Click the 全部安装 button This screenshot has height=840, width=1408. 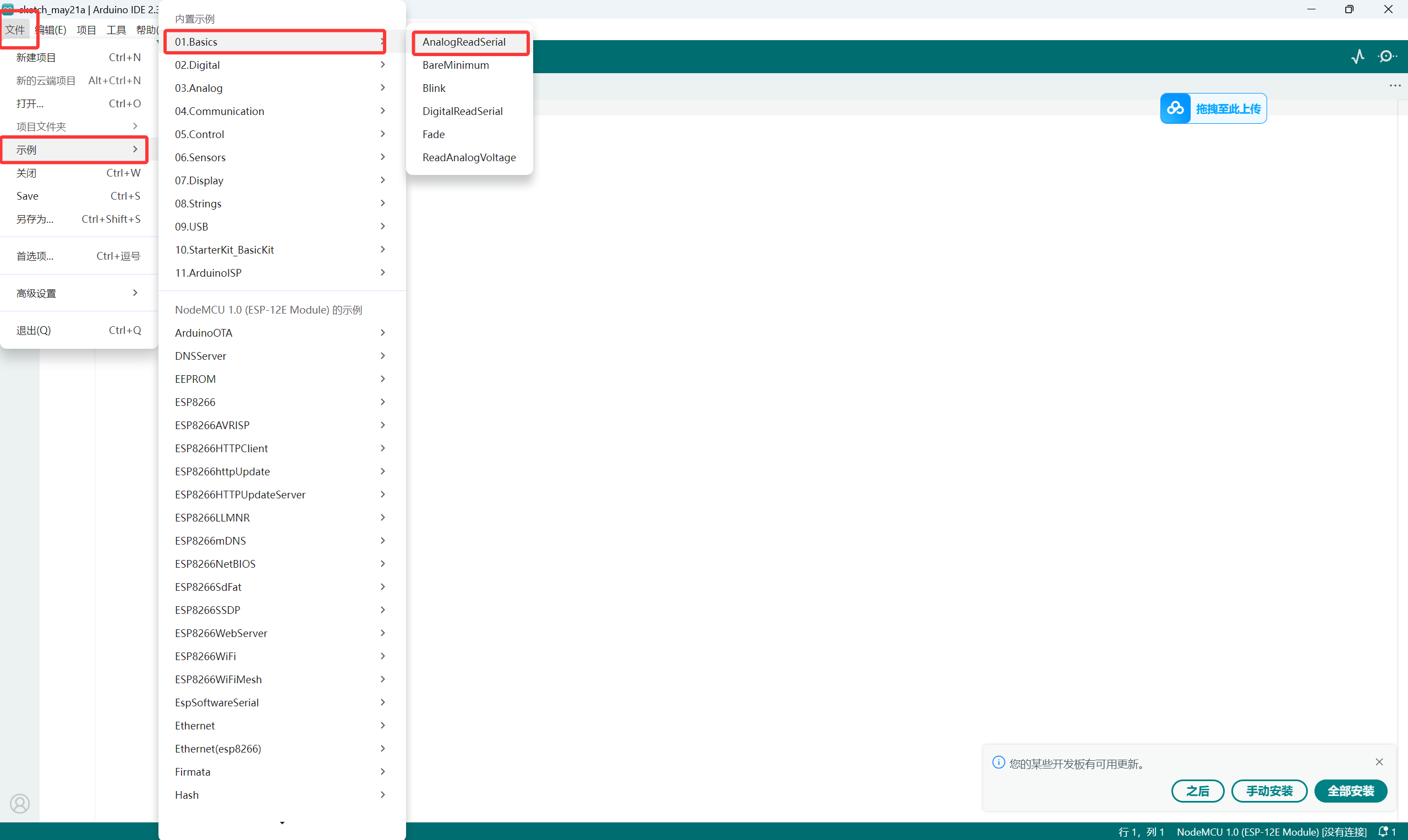pyautogui.click(x=1350, y=790)
